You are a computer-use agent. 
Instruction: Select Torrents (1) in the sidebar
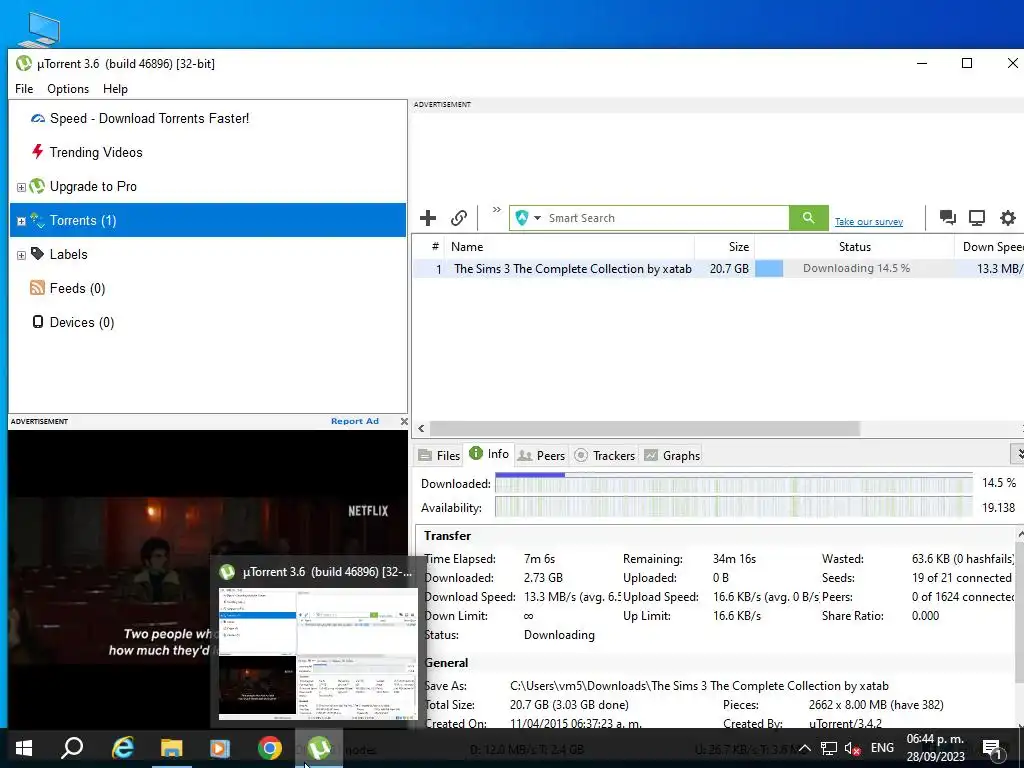click(x=208, y=220)
